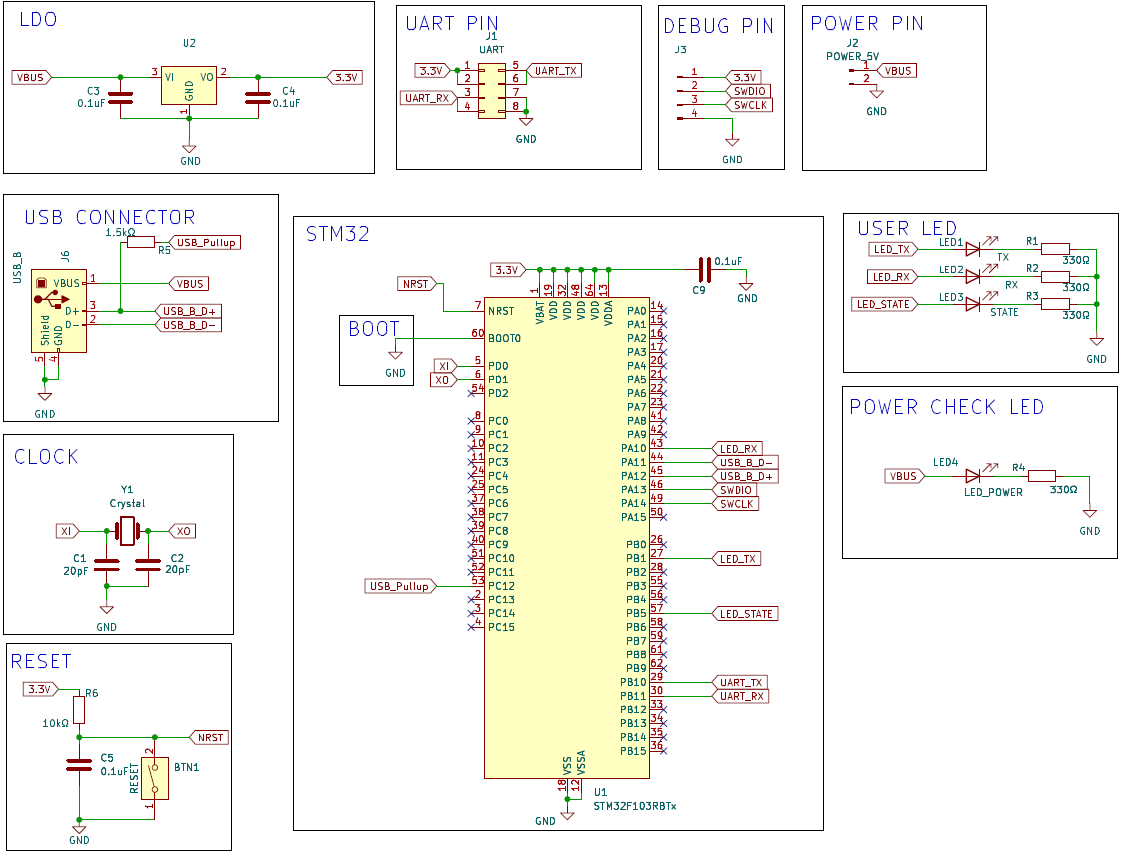Click the NRST label at STM32 pin 7

[417, 284]
